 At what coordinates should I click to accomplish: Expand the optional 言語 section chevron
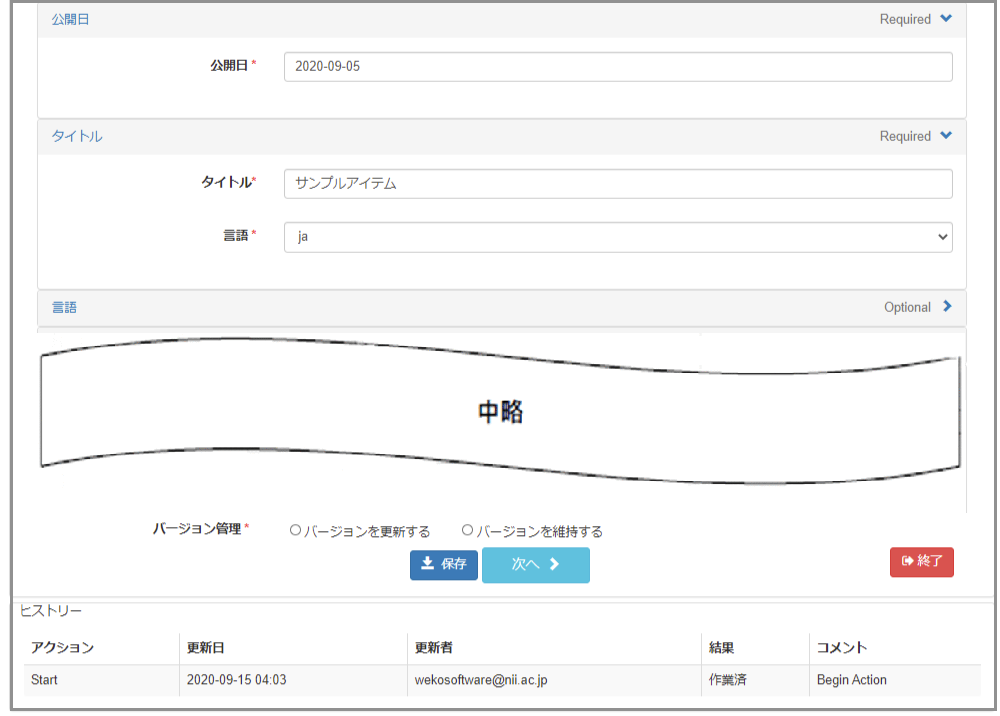tap(947, 307)
